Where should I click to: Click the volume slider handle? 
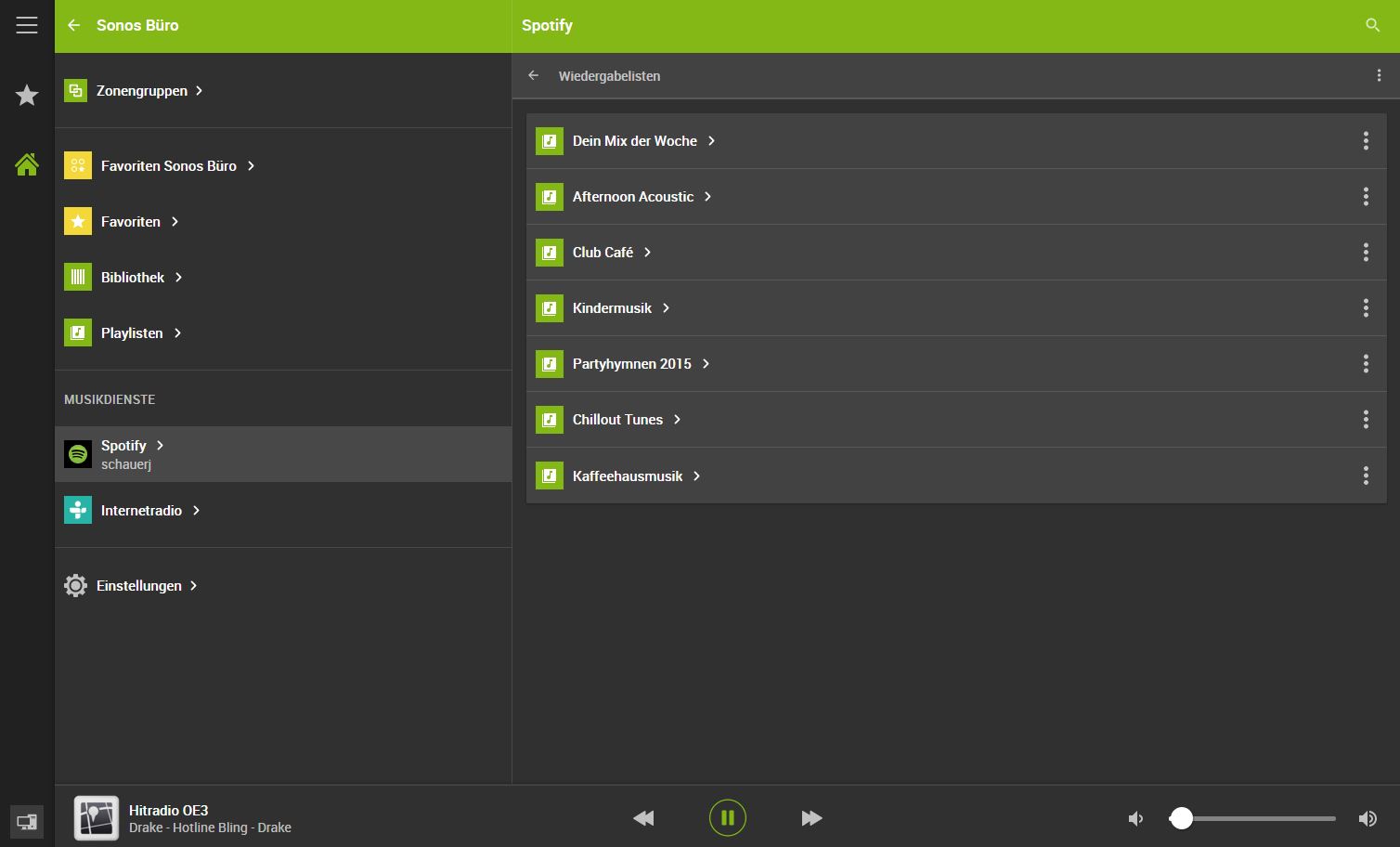[1181, 818]
